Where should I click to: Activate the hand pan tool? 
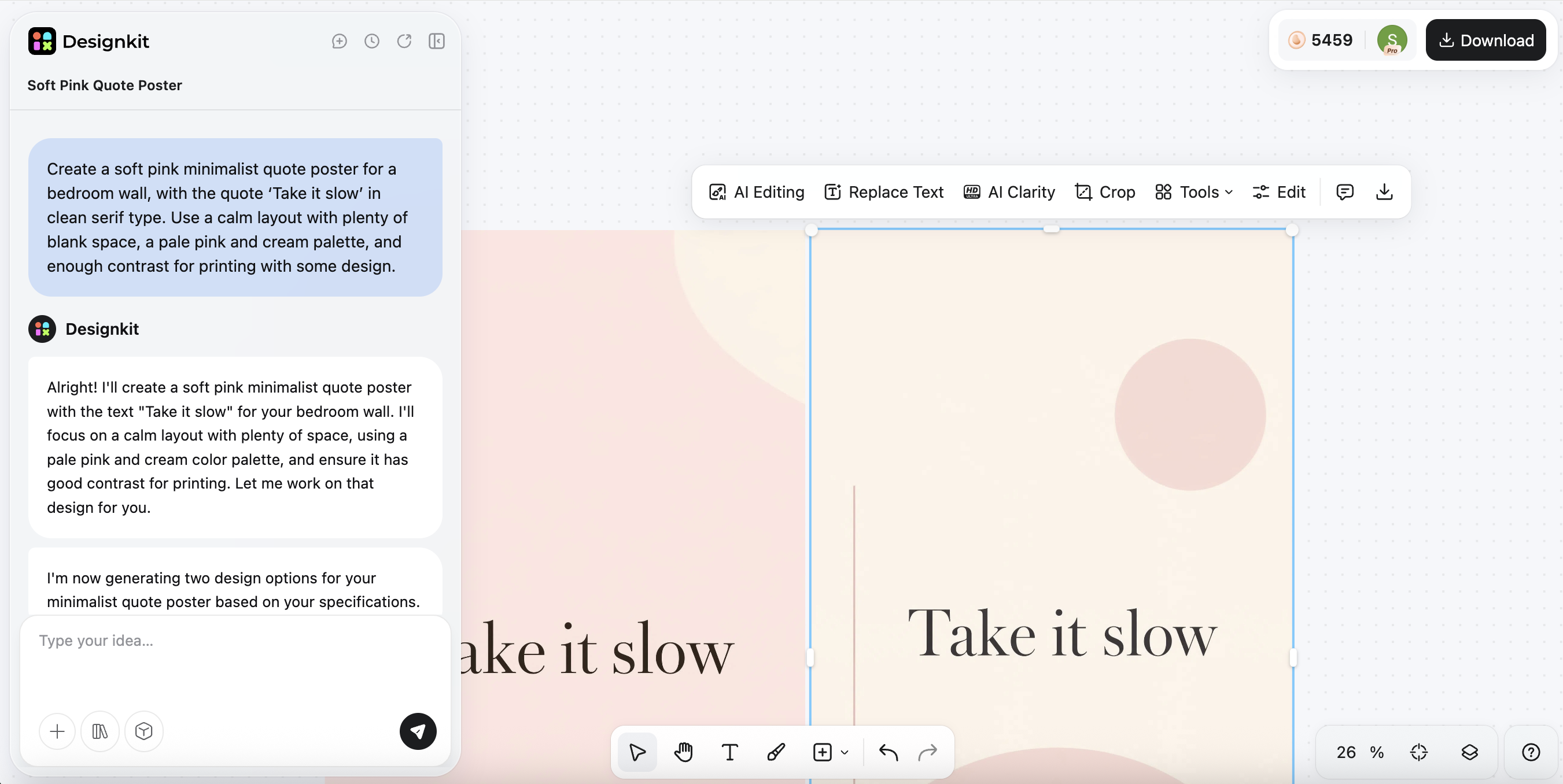(683, 752)
